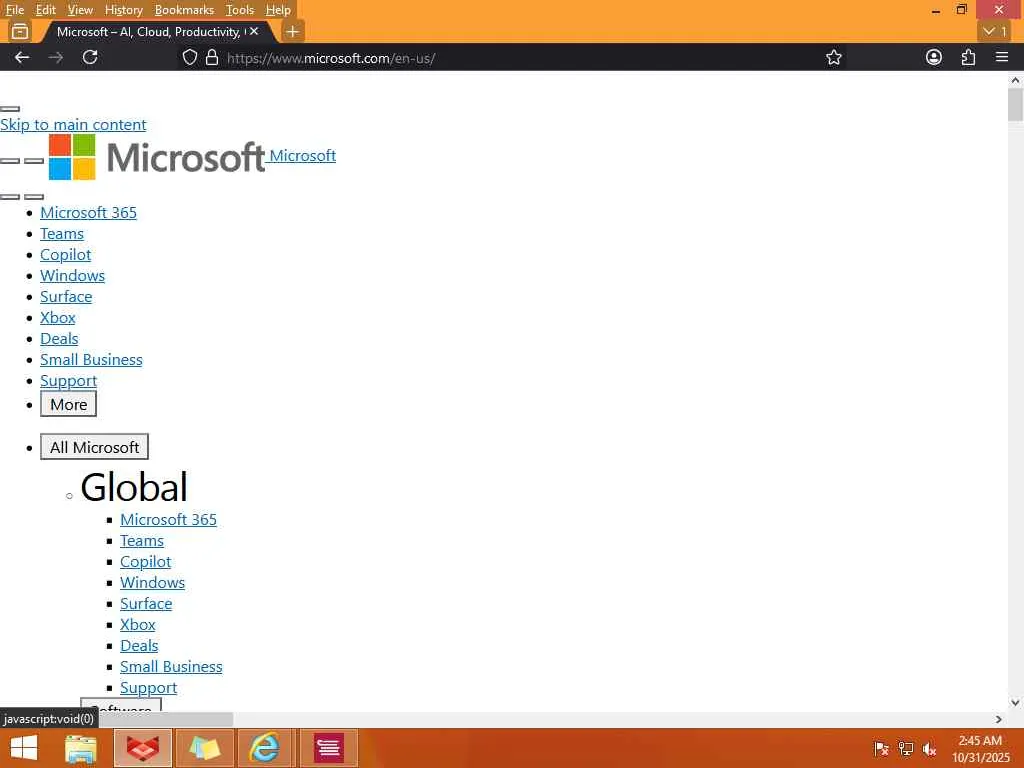This screenshot has height=768, width=1024.
Task: Open a new tab with plus button
Action: point(293,31)
